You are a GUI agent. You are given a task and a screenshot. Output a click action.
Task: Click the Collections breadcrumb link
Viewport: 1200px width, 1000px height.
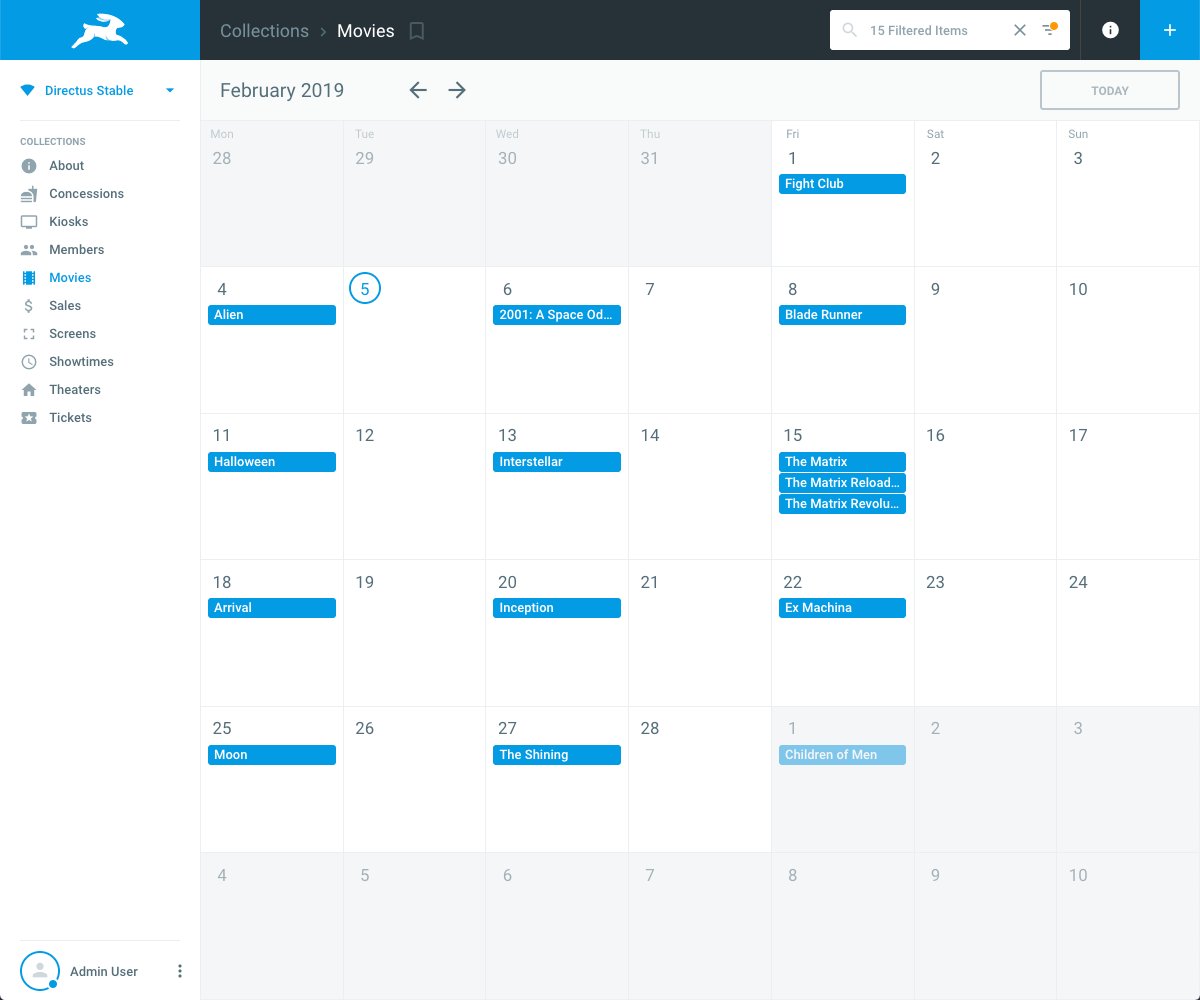click(264, 31)
